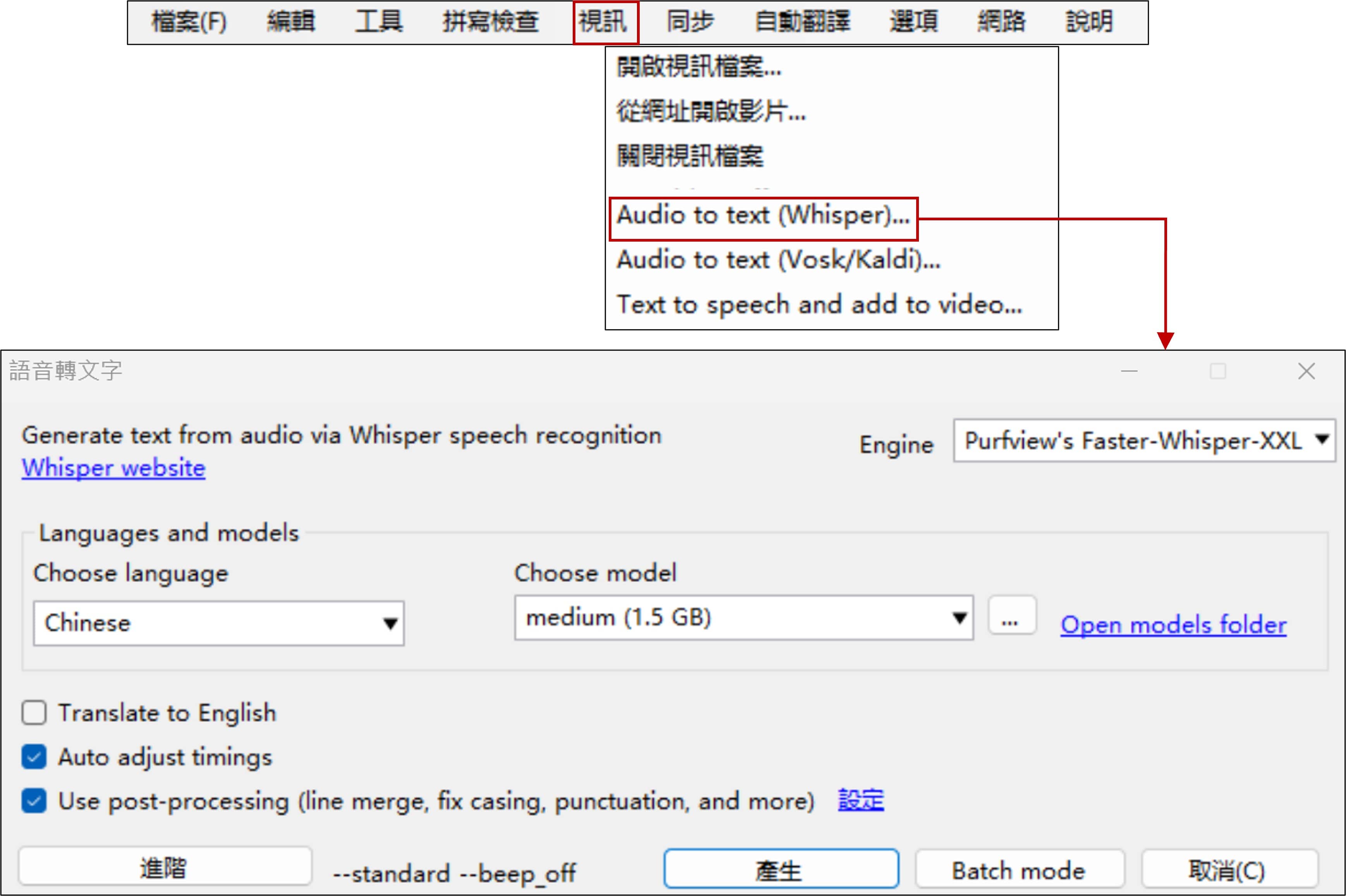1346x896 pixels.
Task: Click Text to speech and add to video
Action: (x=819, y=305)
